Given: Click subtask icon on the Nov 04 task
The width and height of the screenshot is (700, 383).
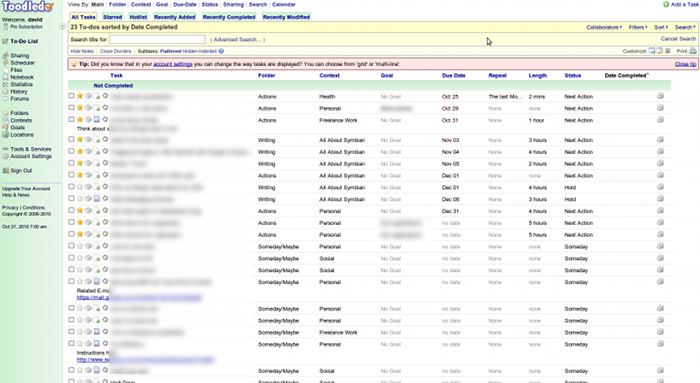Looking at the screenshot, I should coord(88,152).
